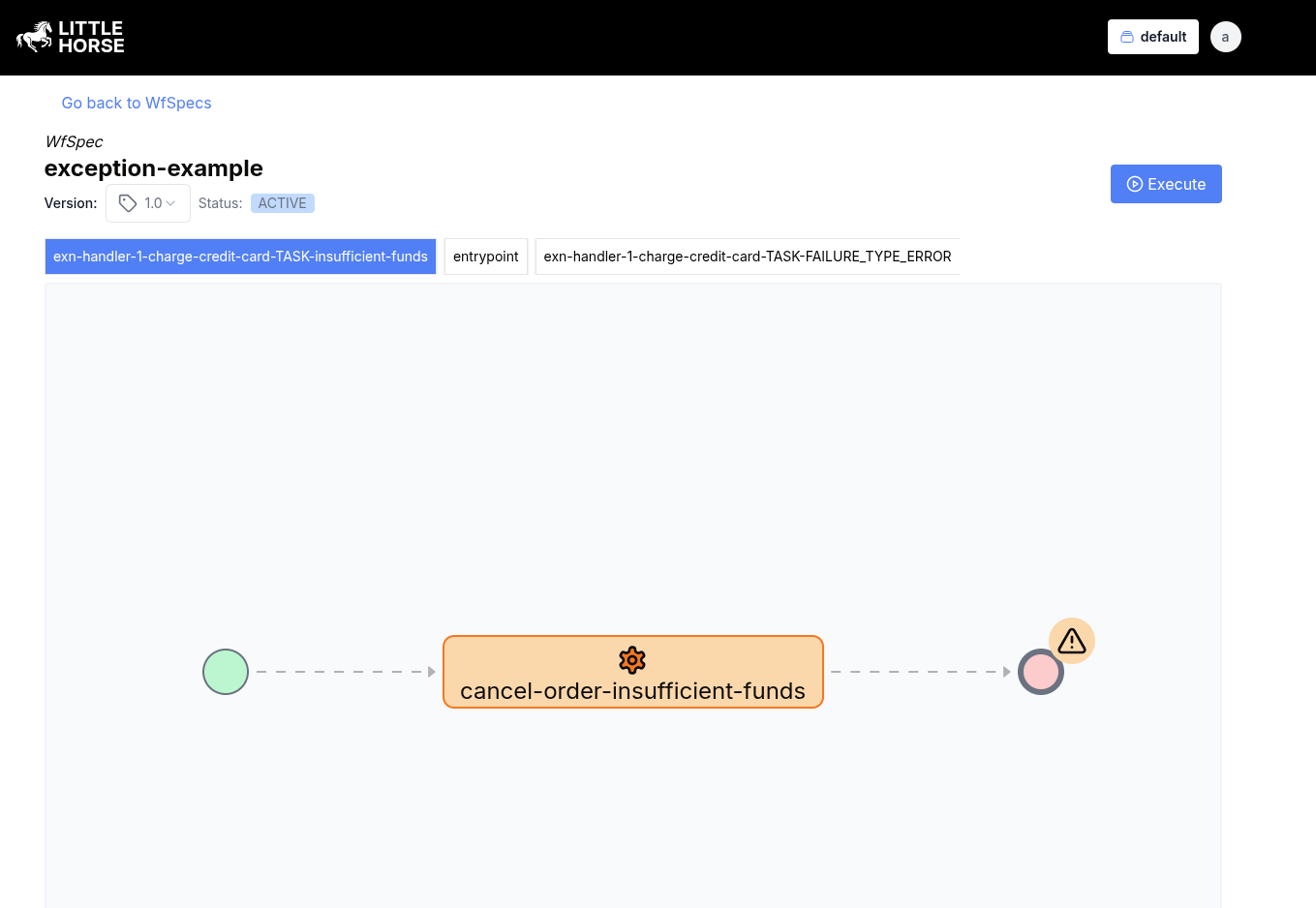Select the cancel-order-insufficient-funds node label
The height and width of the screenshot is (908, 1316).
(x=632, y=691)
